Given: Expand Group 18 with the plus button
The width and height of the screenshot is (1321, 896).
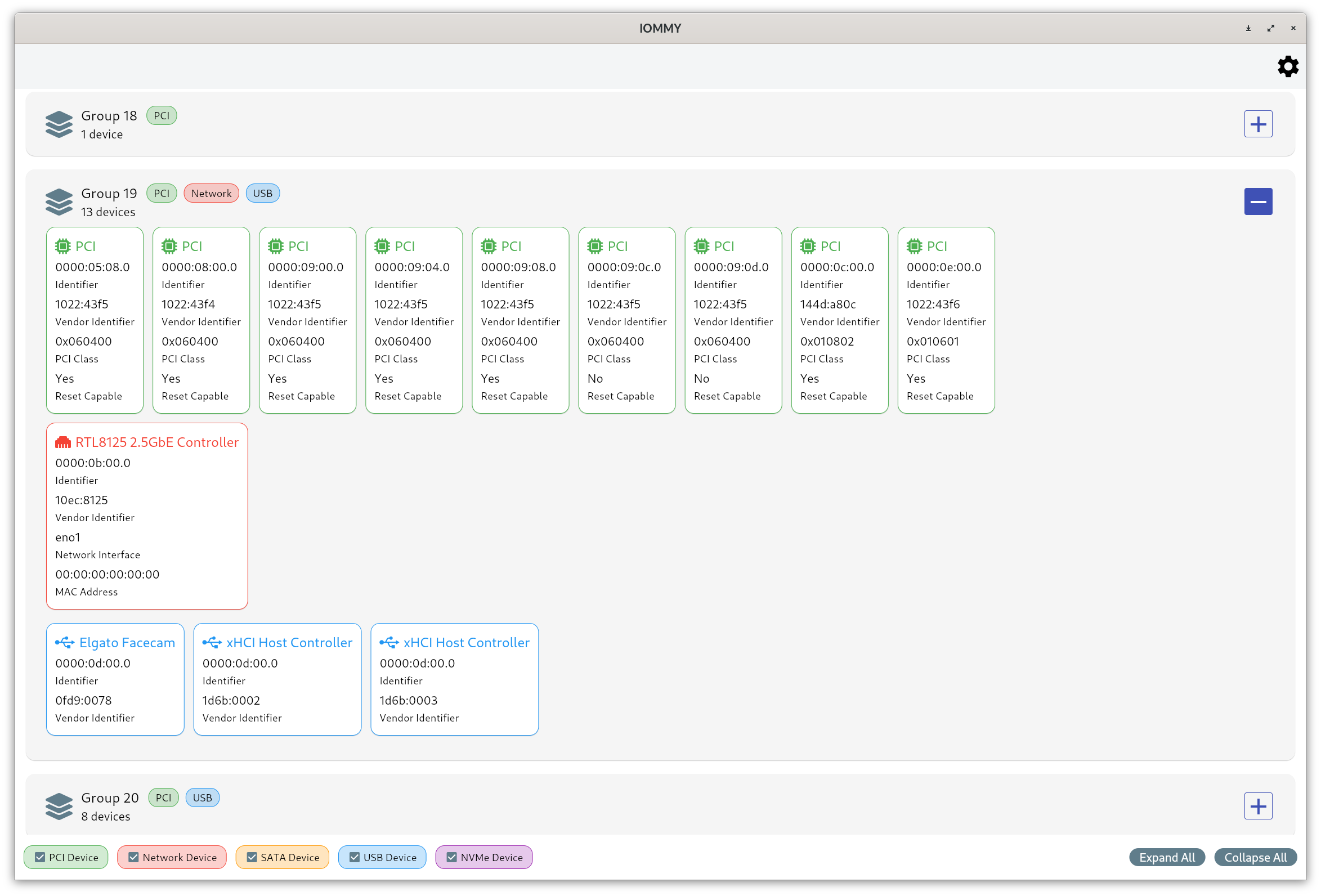Looking at the screenshot, I should coord(1258,124).
